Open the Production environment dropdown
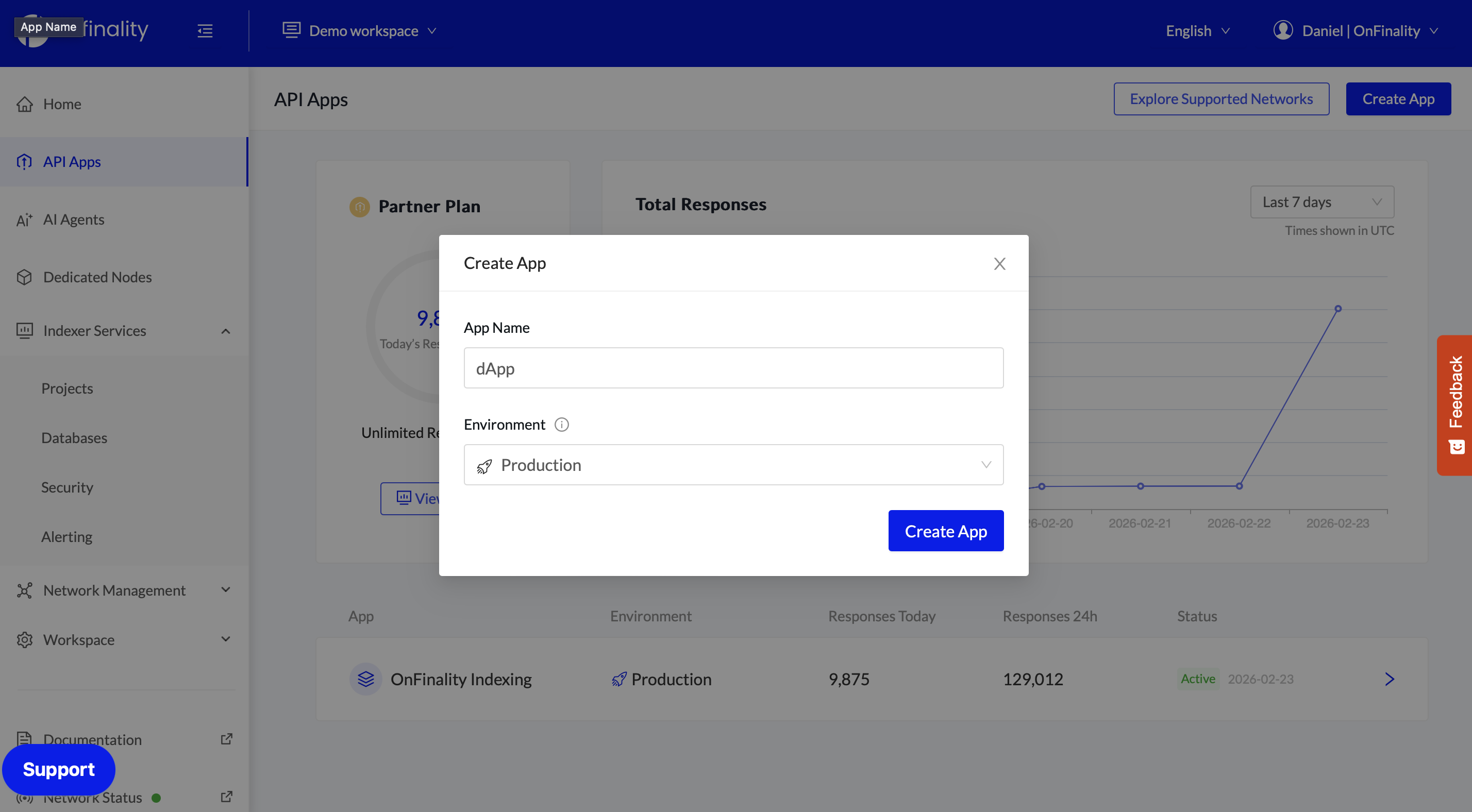 pos(733,465)
